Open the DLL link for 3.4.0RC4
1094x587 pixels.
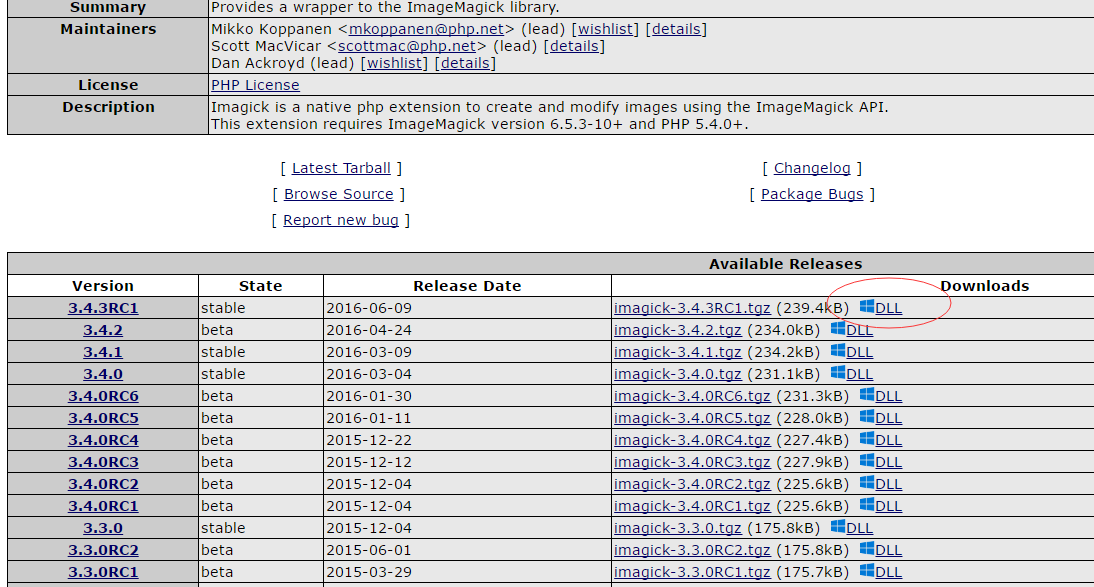tap(888, 440)
